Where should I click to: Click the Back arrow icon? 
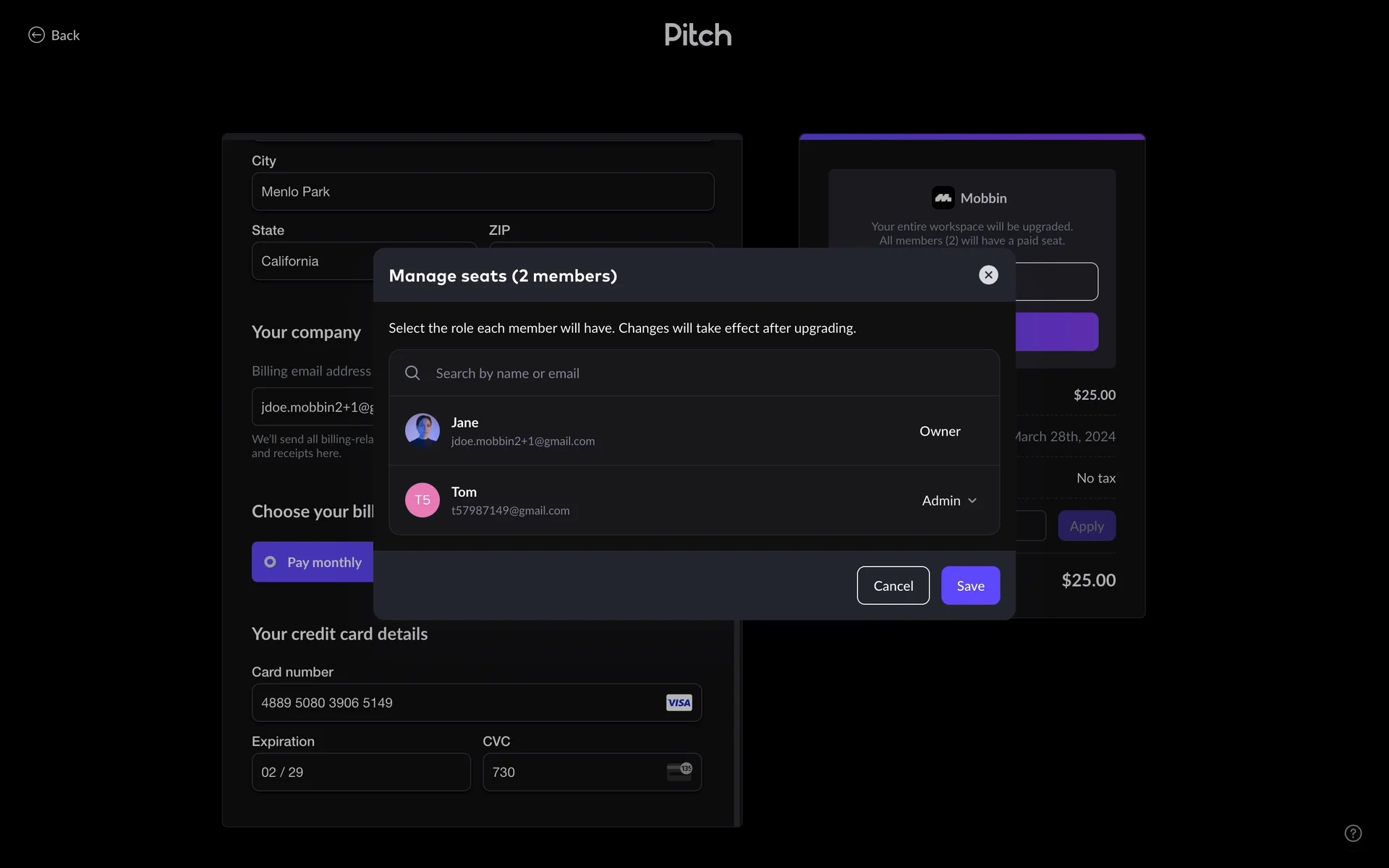click(36, 35)
